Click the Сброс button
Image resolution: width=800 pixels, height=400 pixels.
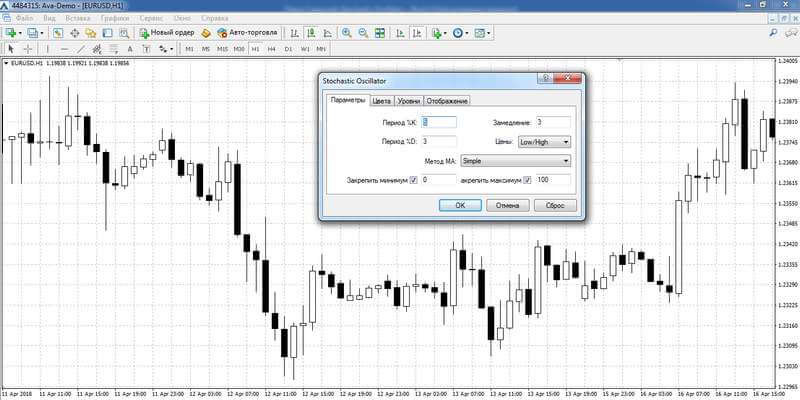(x=555, y=205)
